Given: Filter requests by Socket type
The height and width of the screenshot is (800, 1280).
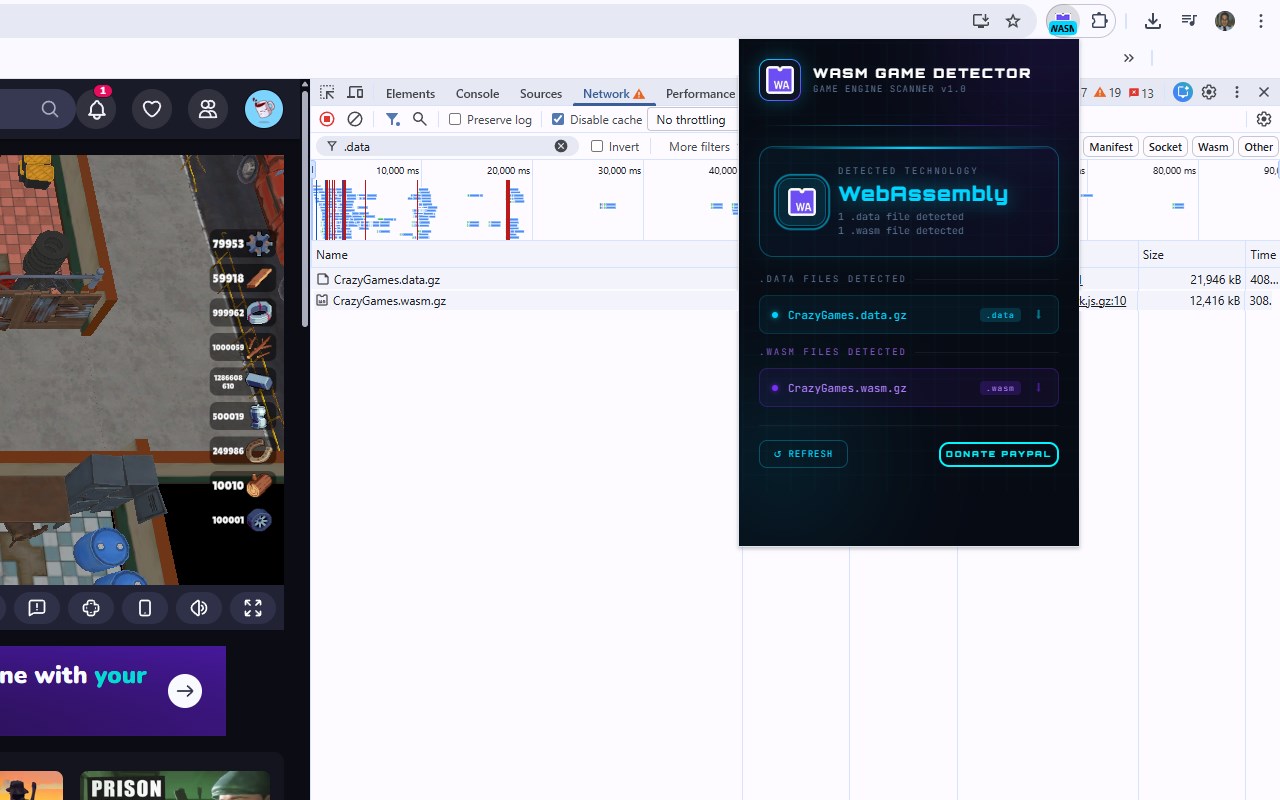Looking at the screenshot, I should [x=1165, y=146].
